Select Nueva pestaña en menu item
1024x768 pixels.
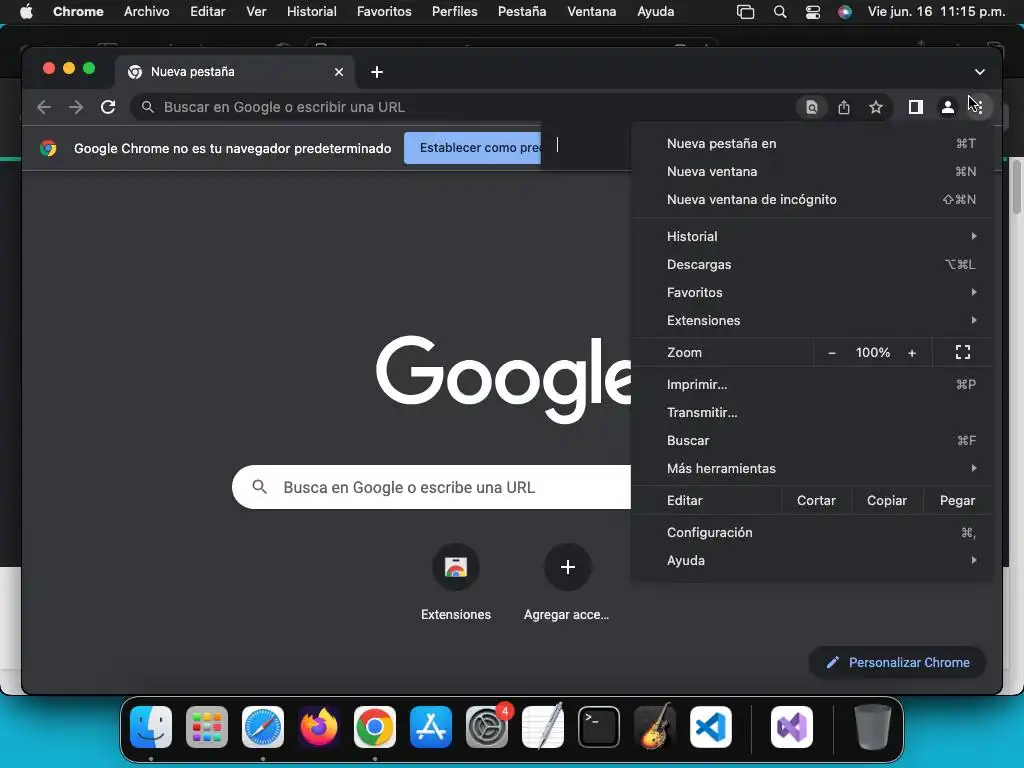point(812,144)
